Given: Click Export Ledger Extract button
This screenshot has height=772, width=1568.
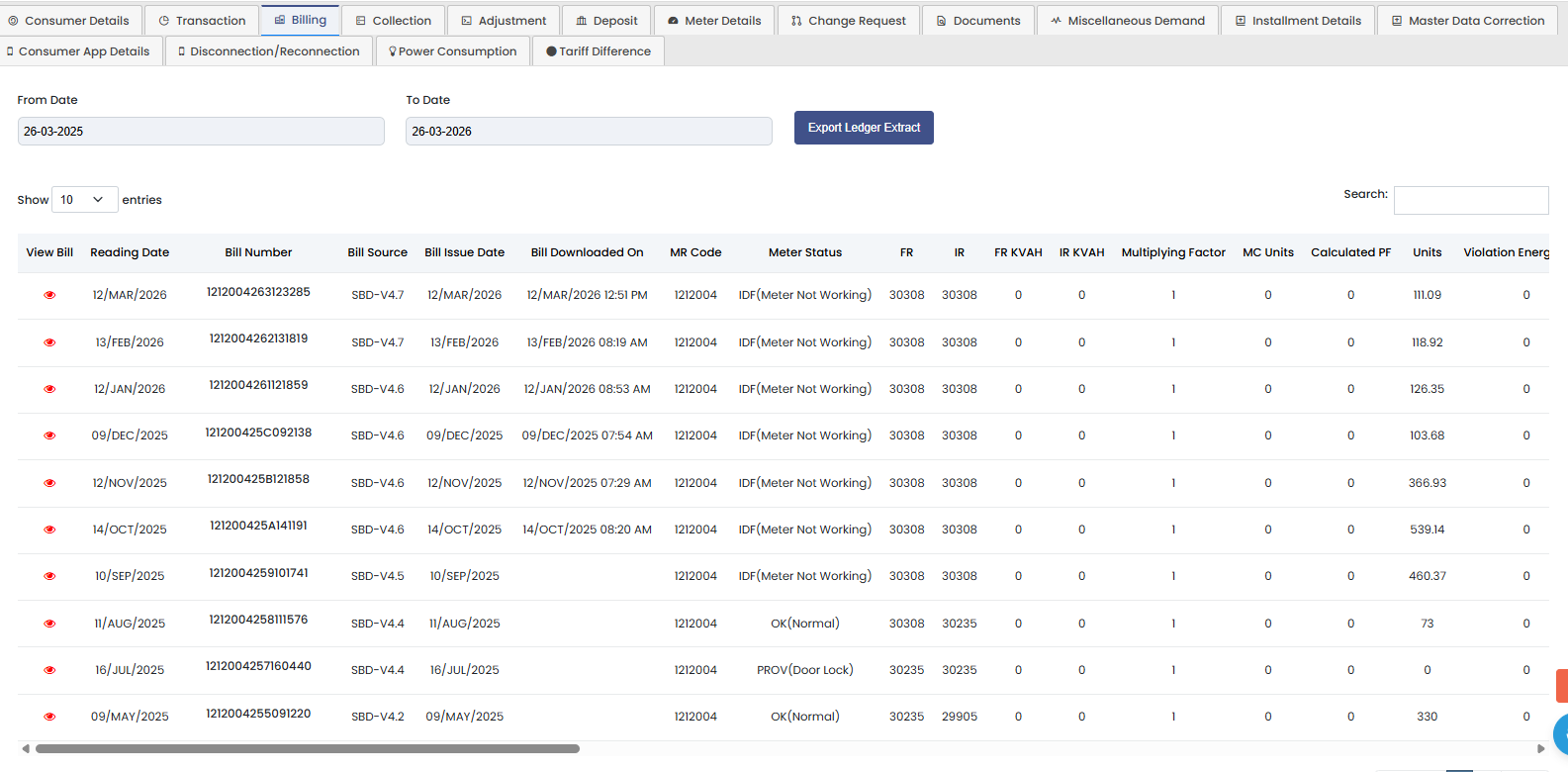Looking at the screenshot, I should (x=864, y=128).
